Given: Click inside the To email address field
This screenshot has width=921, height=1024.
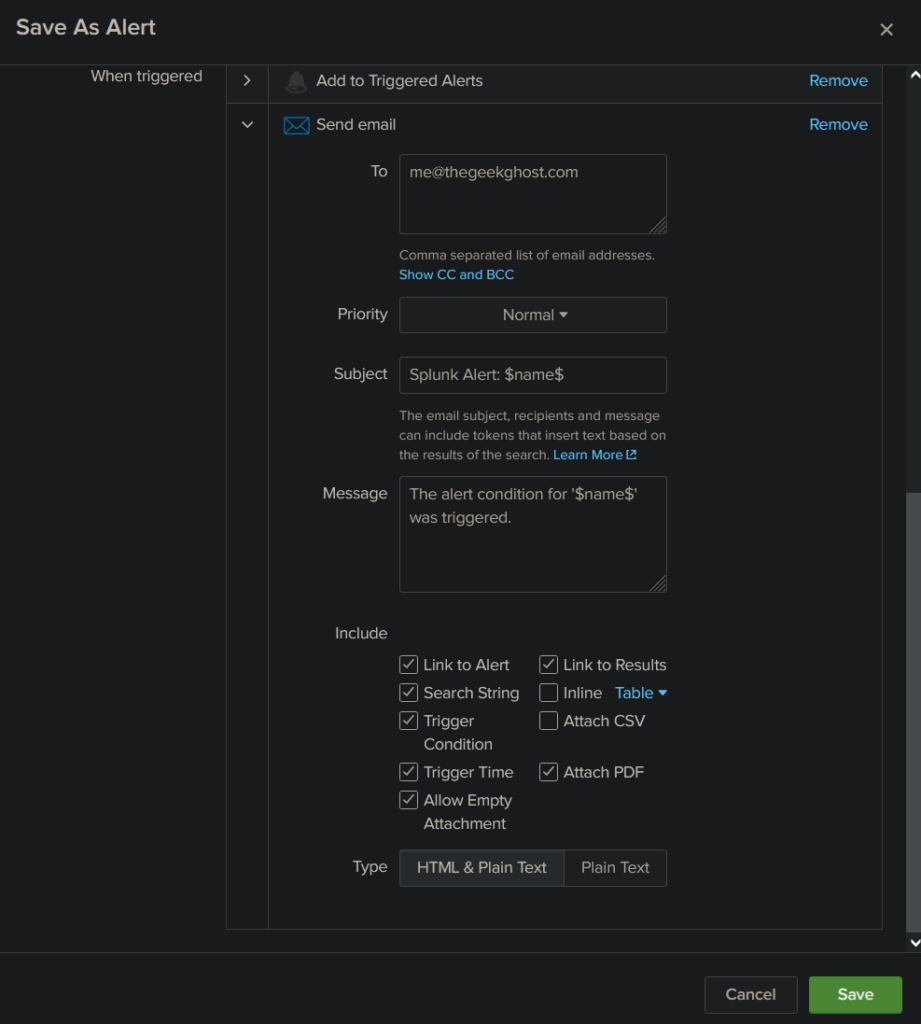Looking at the screenshot, I should tap(533, 193).
